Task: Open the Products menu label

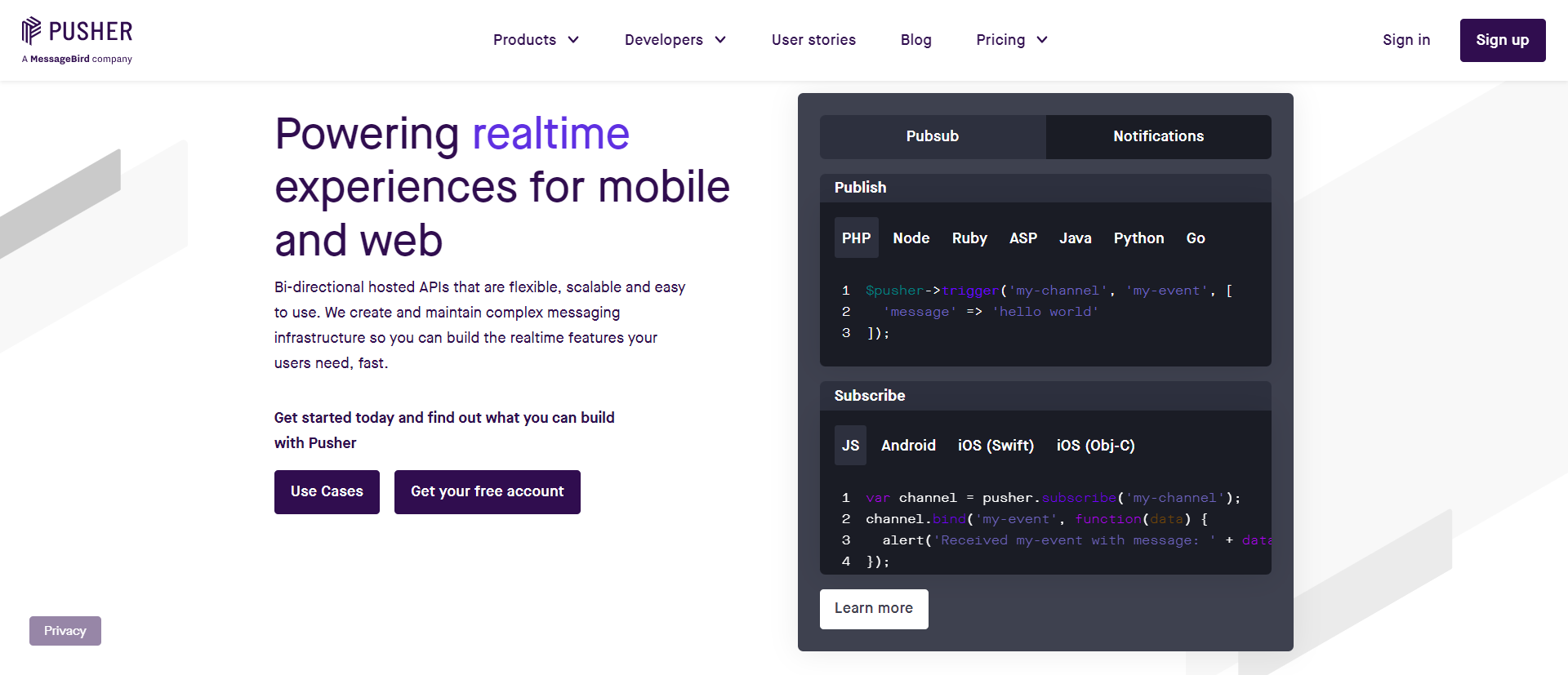Action: pos(524,40)
